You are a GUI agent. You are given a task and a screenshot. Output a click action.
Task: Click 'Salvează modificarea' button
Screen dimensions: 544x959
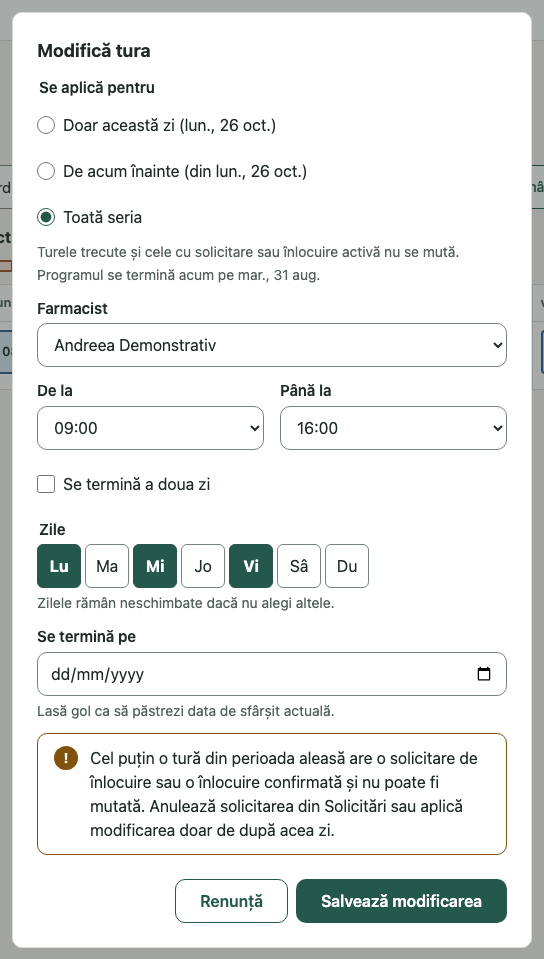pos(401,901)
